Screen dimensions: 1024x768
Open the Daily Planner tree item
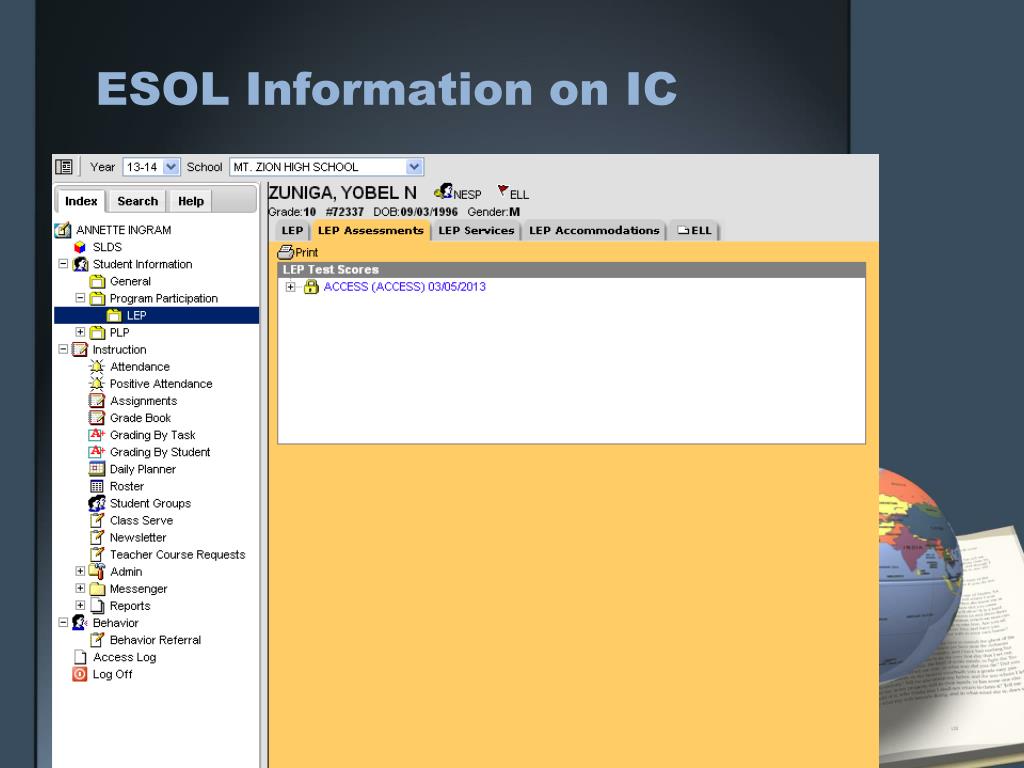point(142,469)
